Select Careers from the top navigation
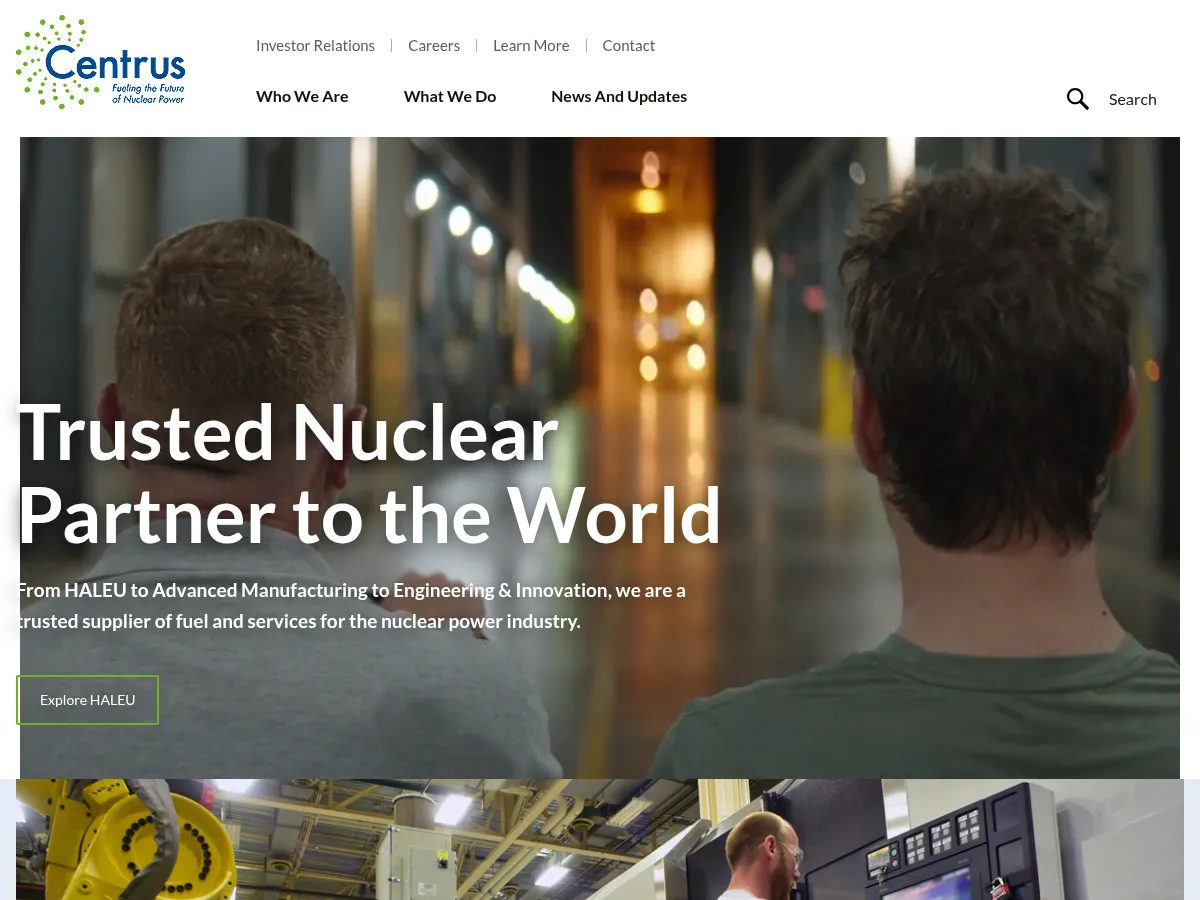Image resolution: width=1200 pixels, height=900 pixels. 434,45
